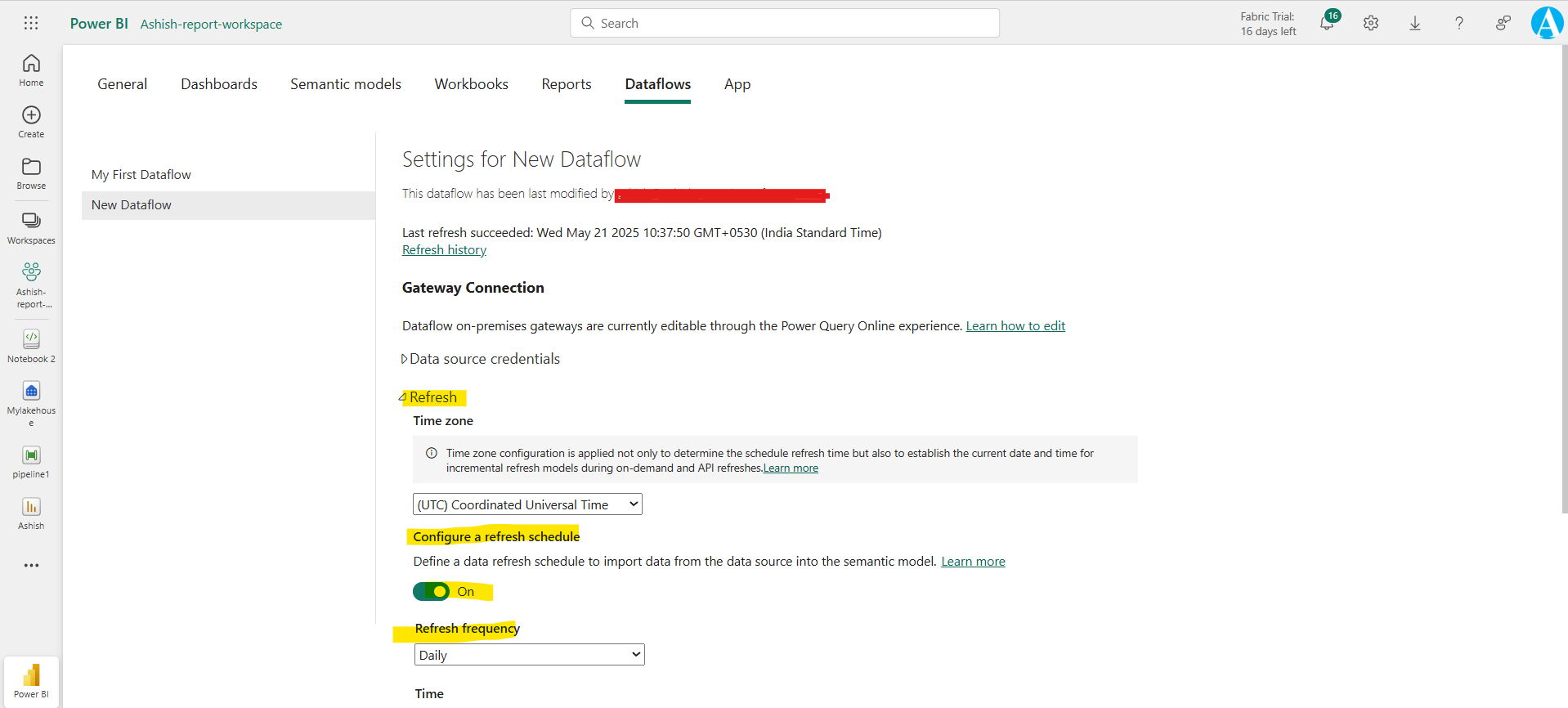The width and height of the screenshot is (1568, 708).
Task: Switch to the Semantic models tab
Action: (345, 84)
